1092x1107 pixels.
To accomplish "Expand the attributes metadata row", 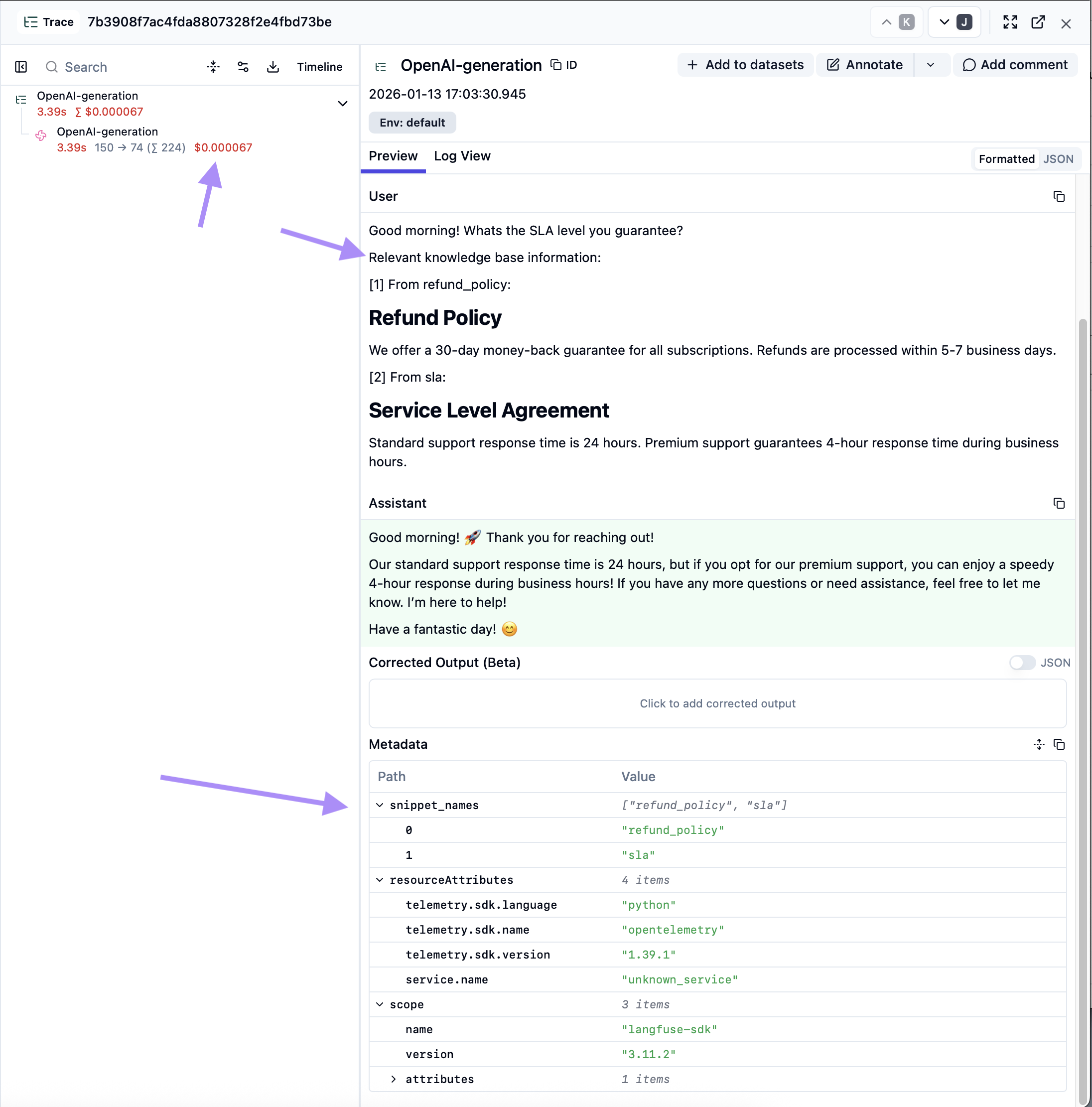I will [393, 1079].
